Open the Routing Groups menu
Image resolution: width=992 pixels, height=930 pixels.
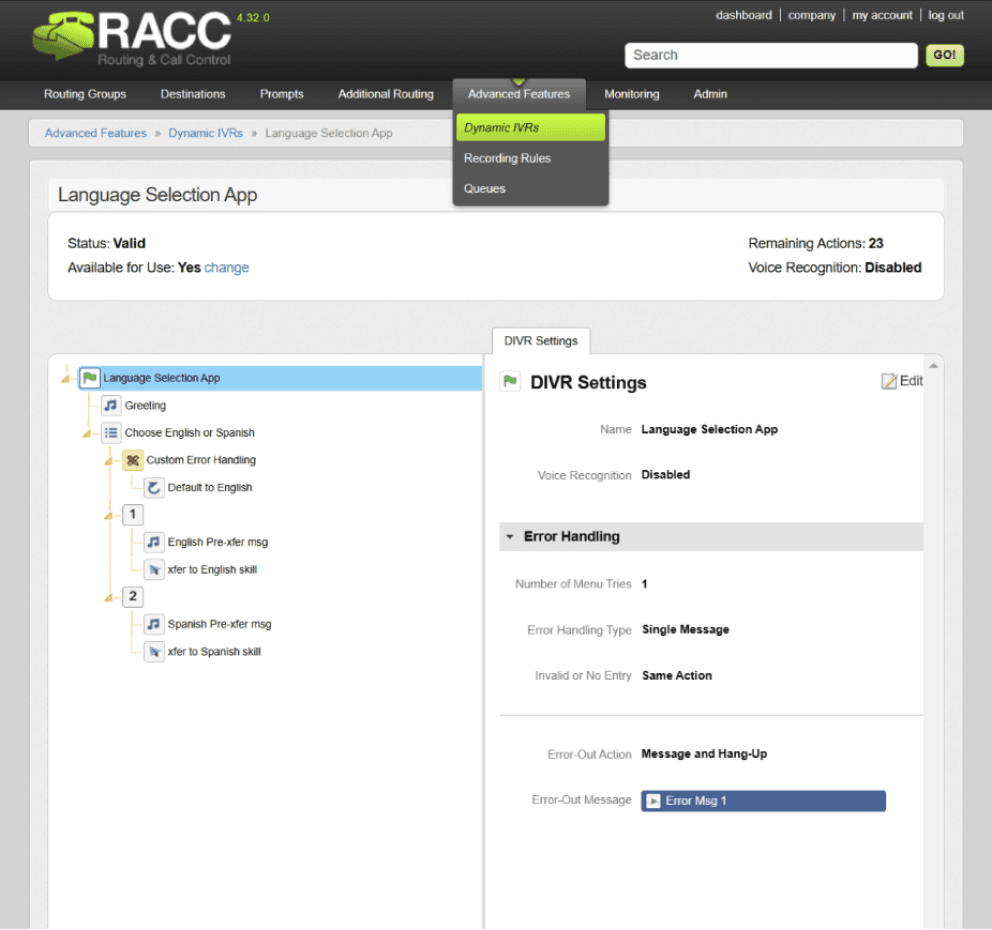(85, 94)
